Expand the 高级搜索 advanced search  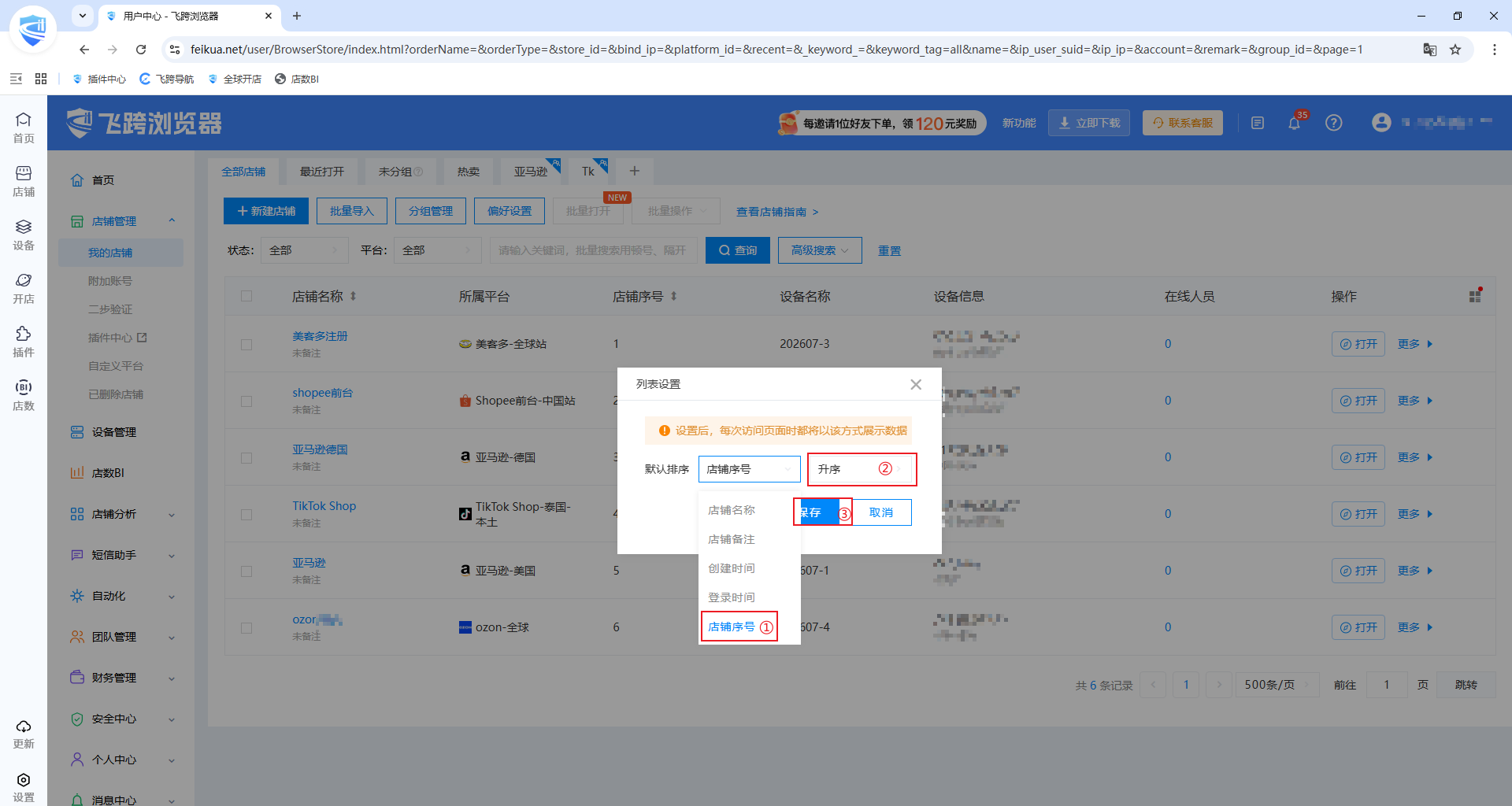tap(820, 250)
